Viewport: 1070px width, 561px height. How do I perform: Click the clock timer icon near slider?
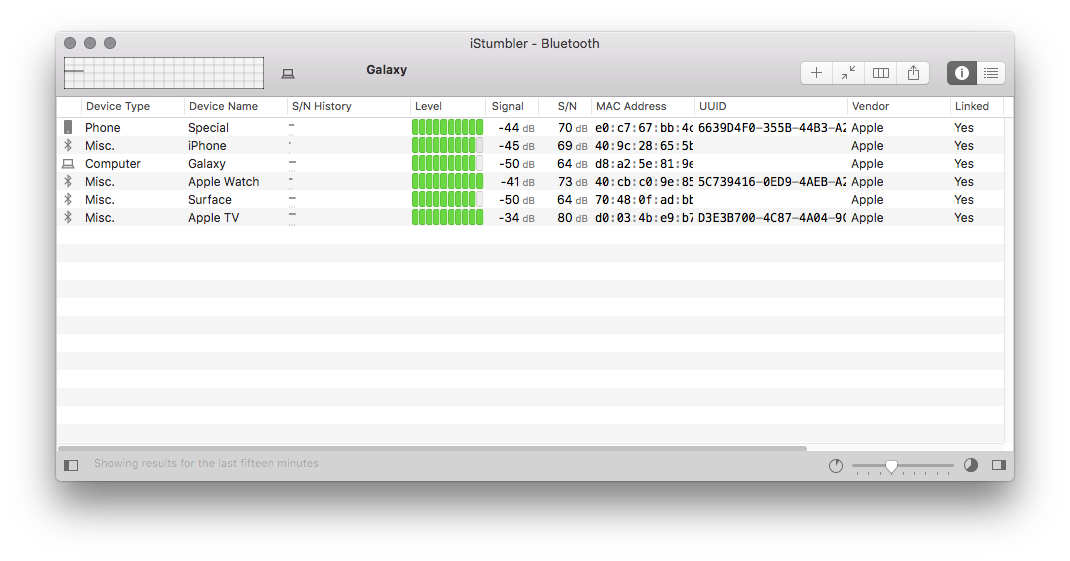click(x=836, y=465)
